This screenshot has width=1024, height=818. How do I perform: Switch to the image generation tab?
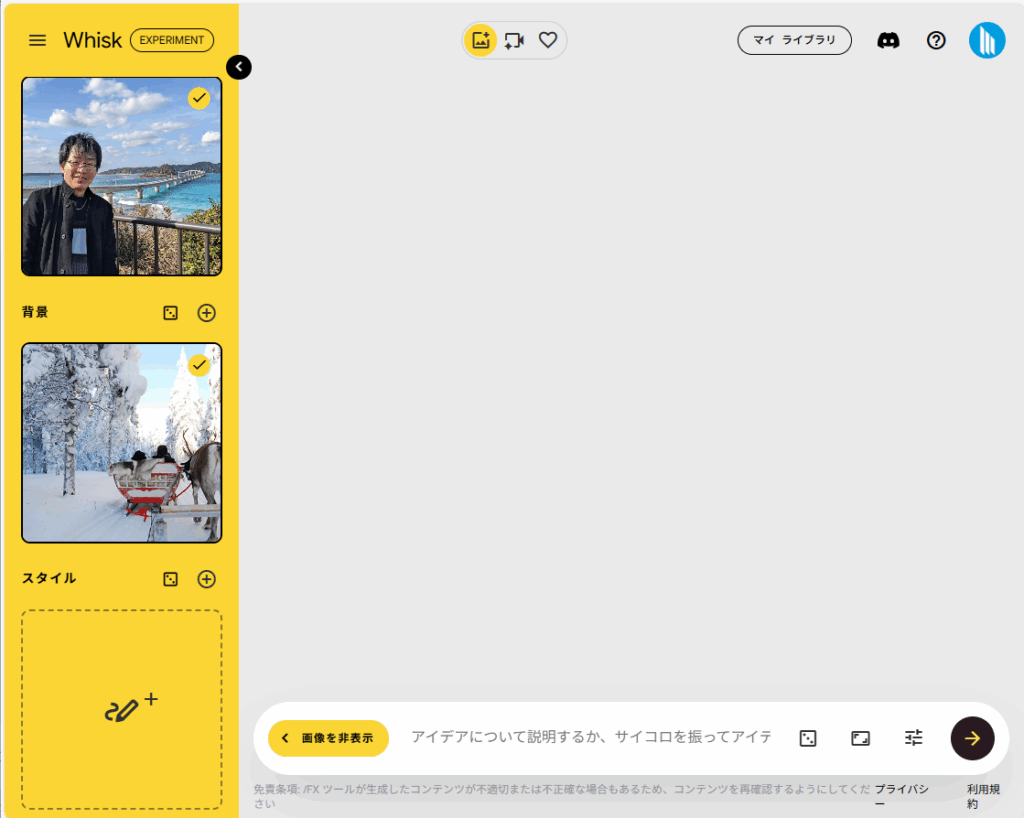[481, 40]
